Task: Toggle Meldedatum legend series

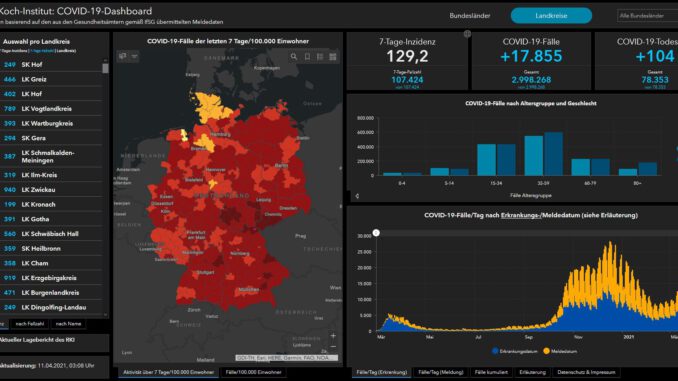Action: pyautogui.click(x=560, y=351)
